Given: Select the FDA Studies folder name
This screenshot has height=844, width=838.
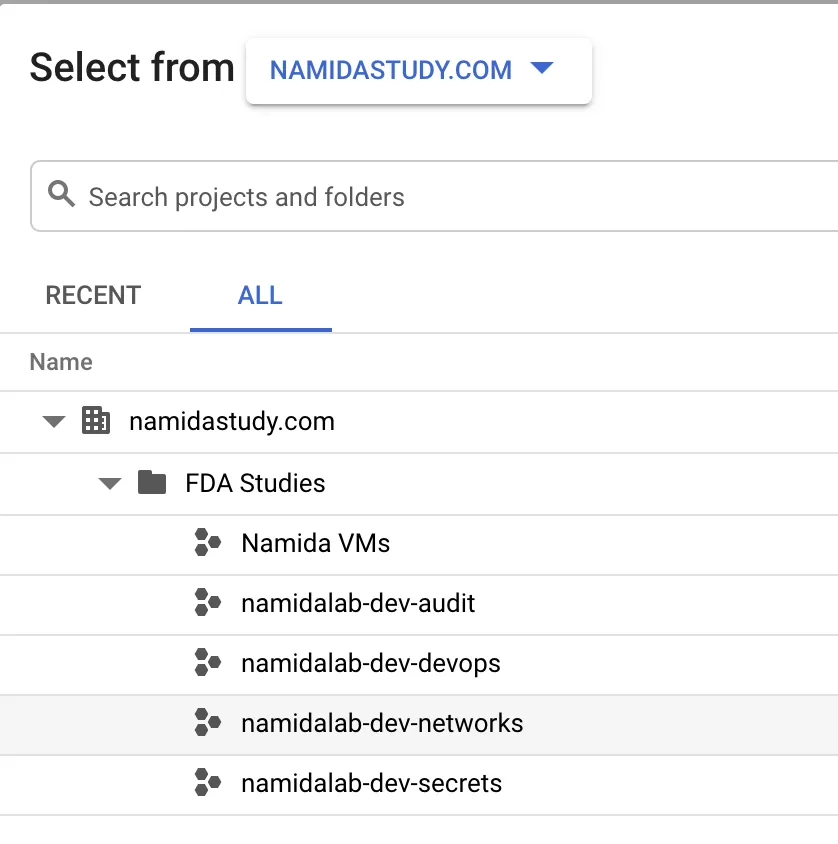Looking at the screenshot, I should [x=255, y=483].
